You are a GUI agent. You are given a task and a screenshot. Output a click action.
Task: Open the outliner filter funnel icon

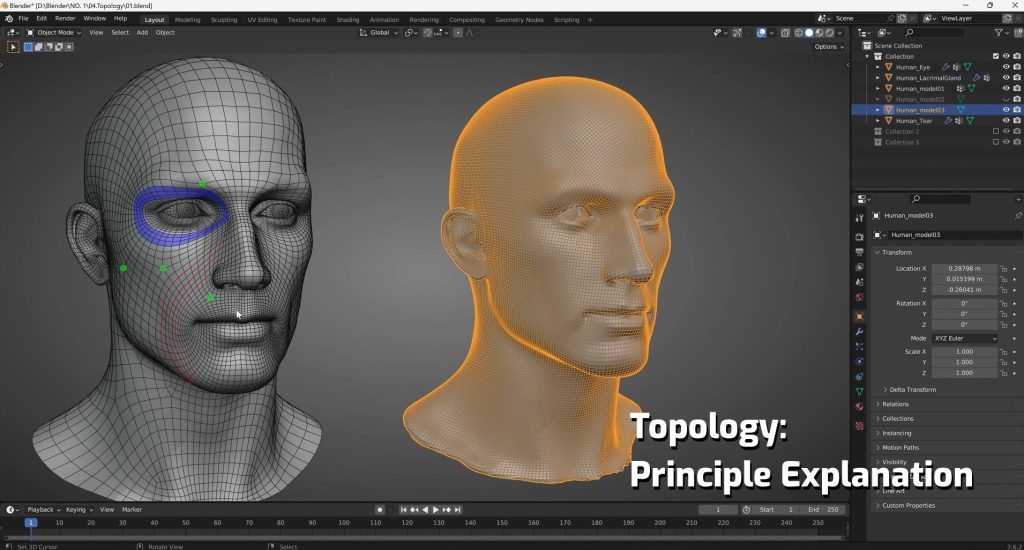(1000, 32)
